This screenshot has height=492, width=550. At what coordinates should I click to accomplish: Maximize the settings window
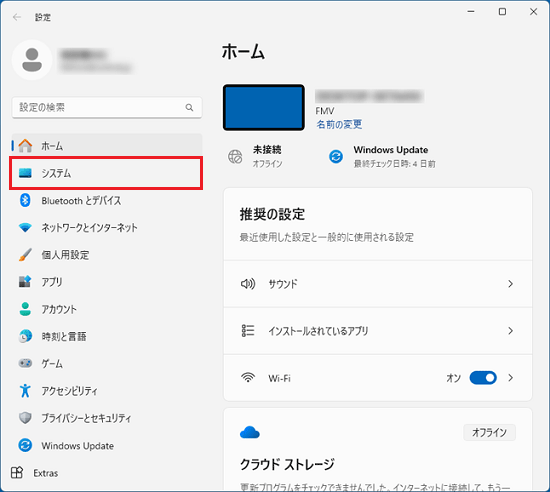[502, 12]
